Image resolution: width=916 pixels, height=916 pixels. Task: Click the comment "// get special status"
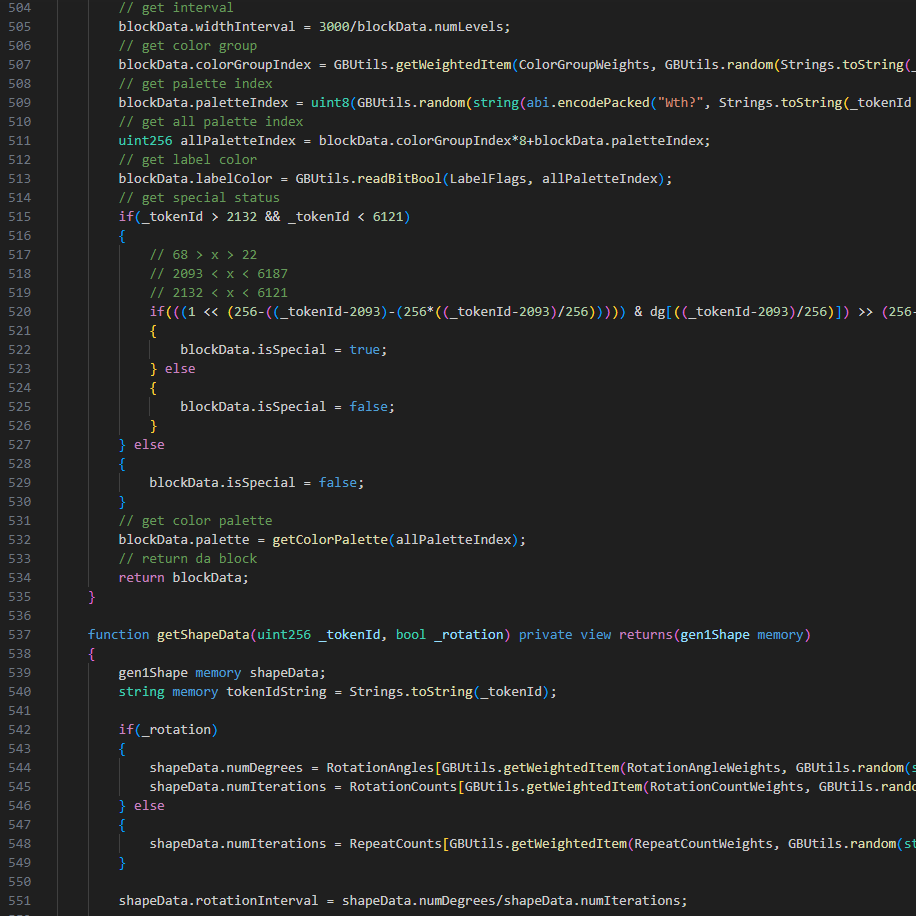pos(199,197)
